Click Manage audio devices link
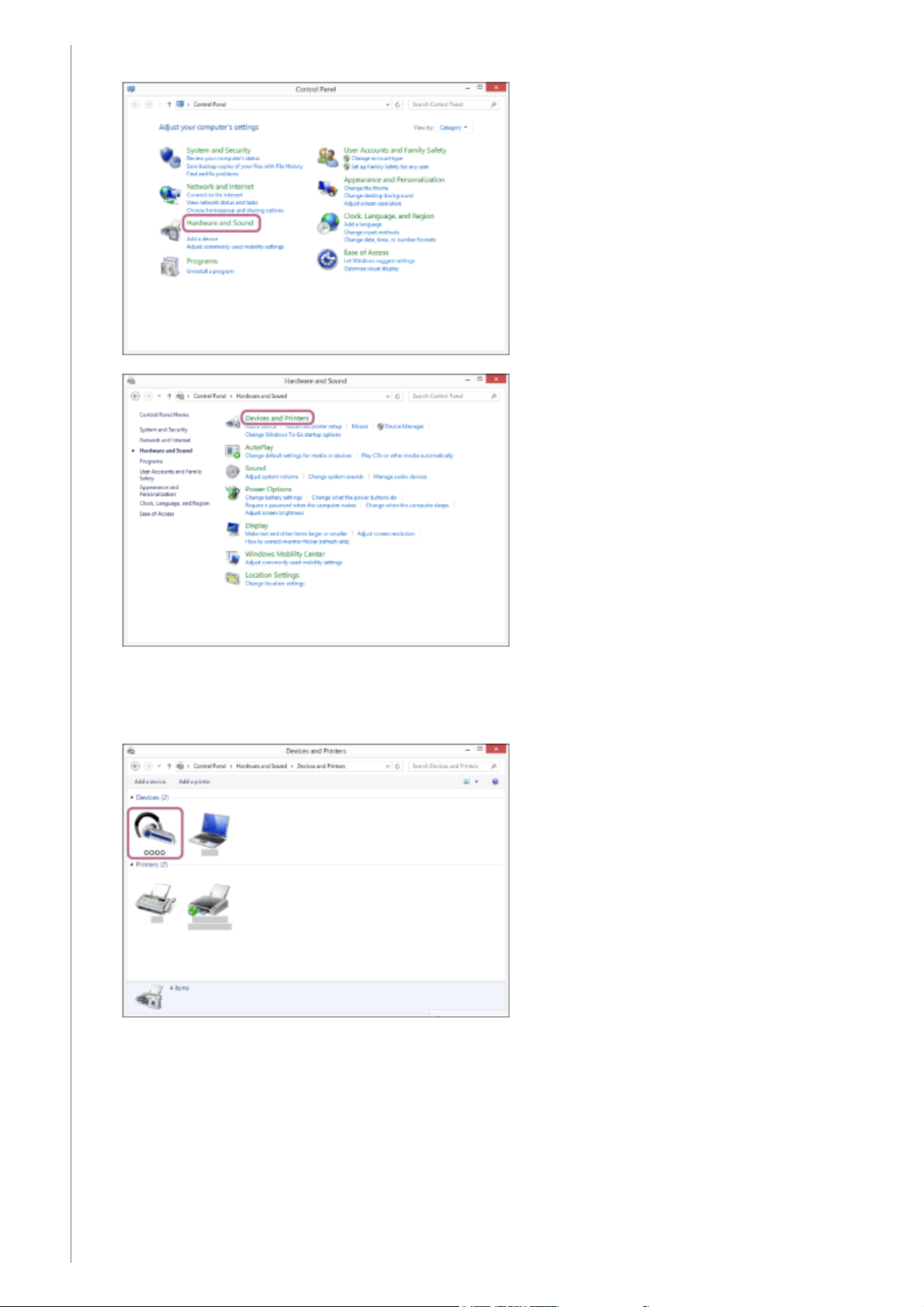Screen dimensions: 924x1307 tap(400, 477)
